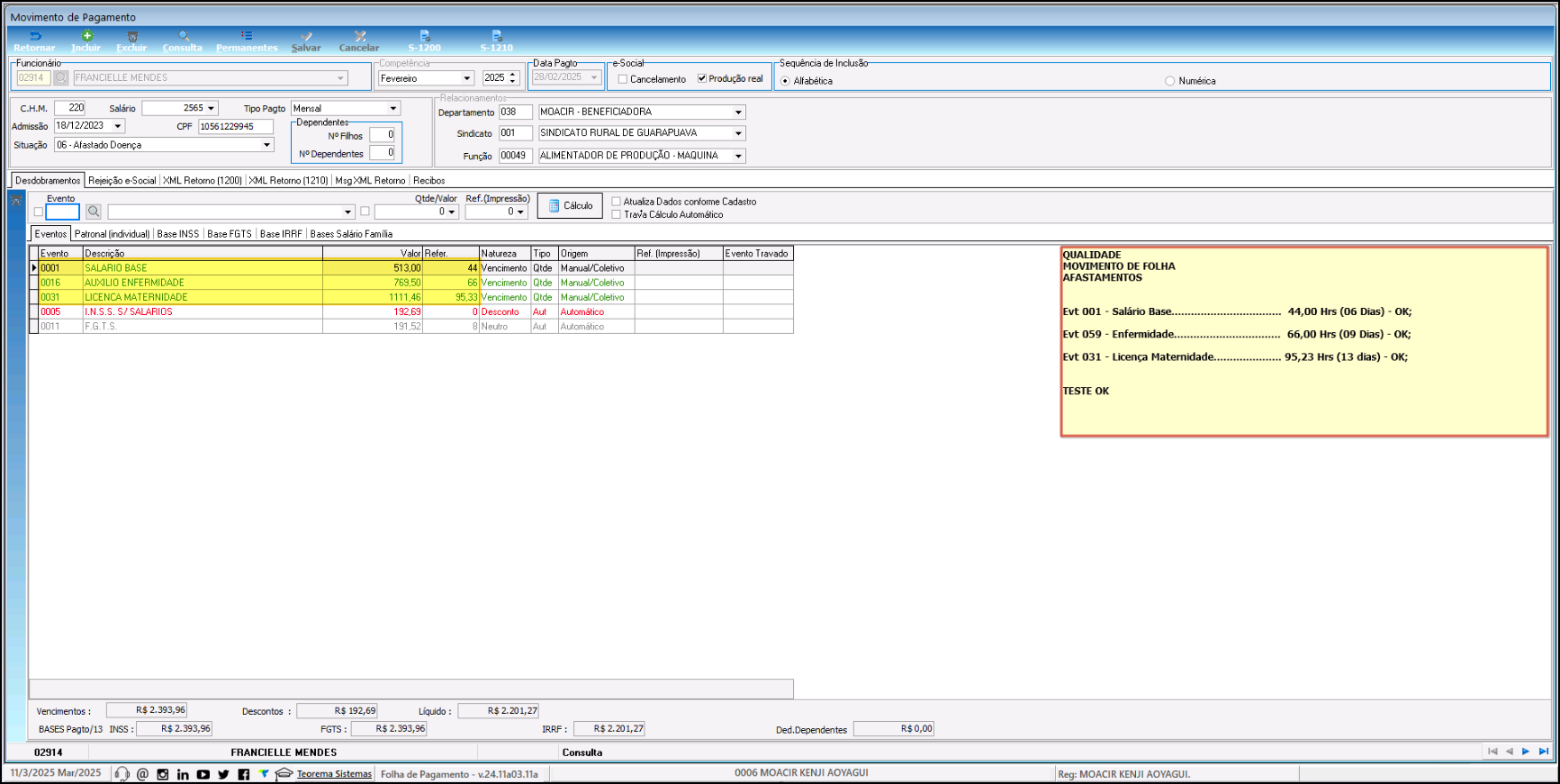
Task: Click the Retornar toolbar icon
Action: 34,41
